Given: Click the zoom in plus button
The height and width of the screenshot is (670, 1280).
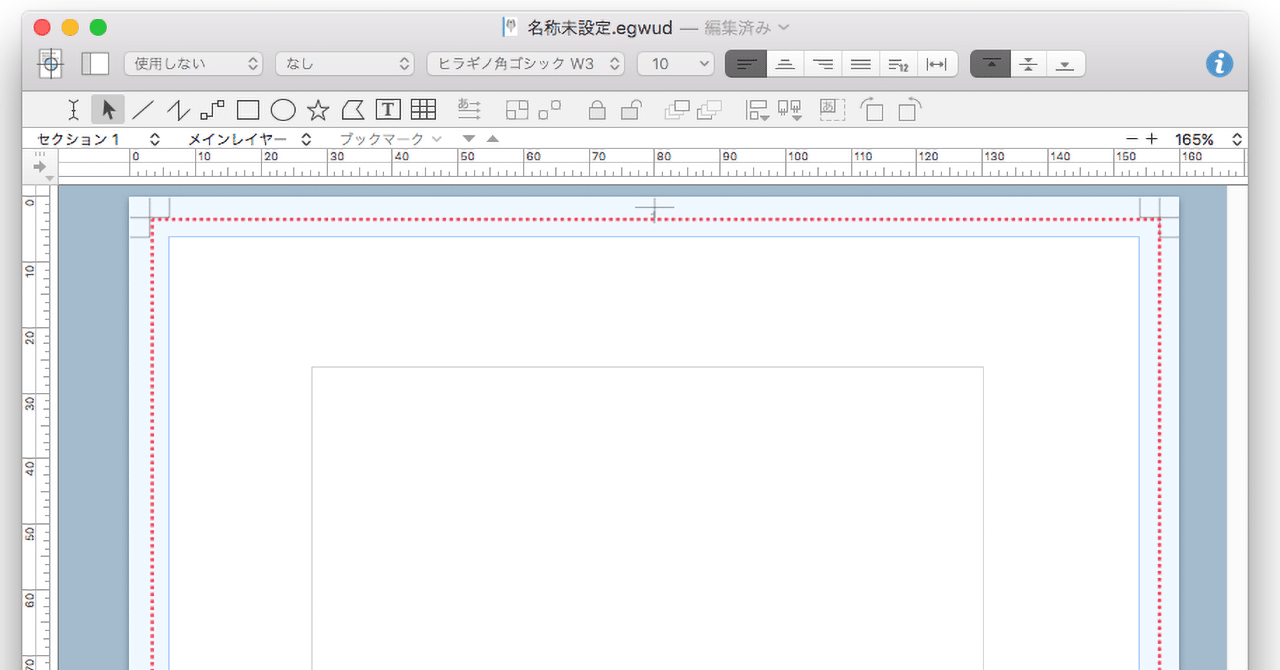Looking at the screenshot, I should [1151, 139].
